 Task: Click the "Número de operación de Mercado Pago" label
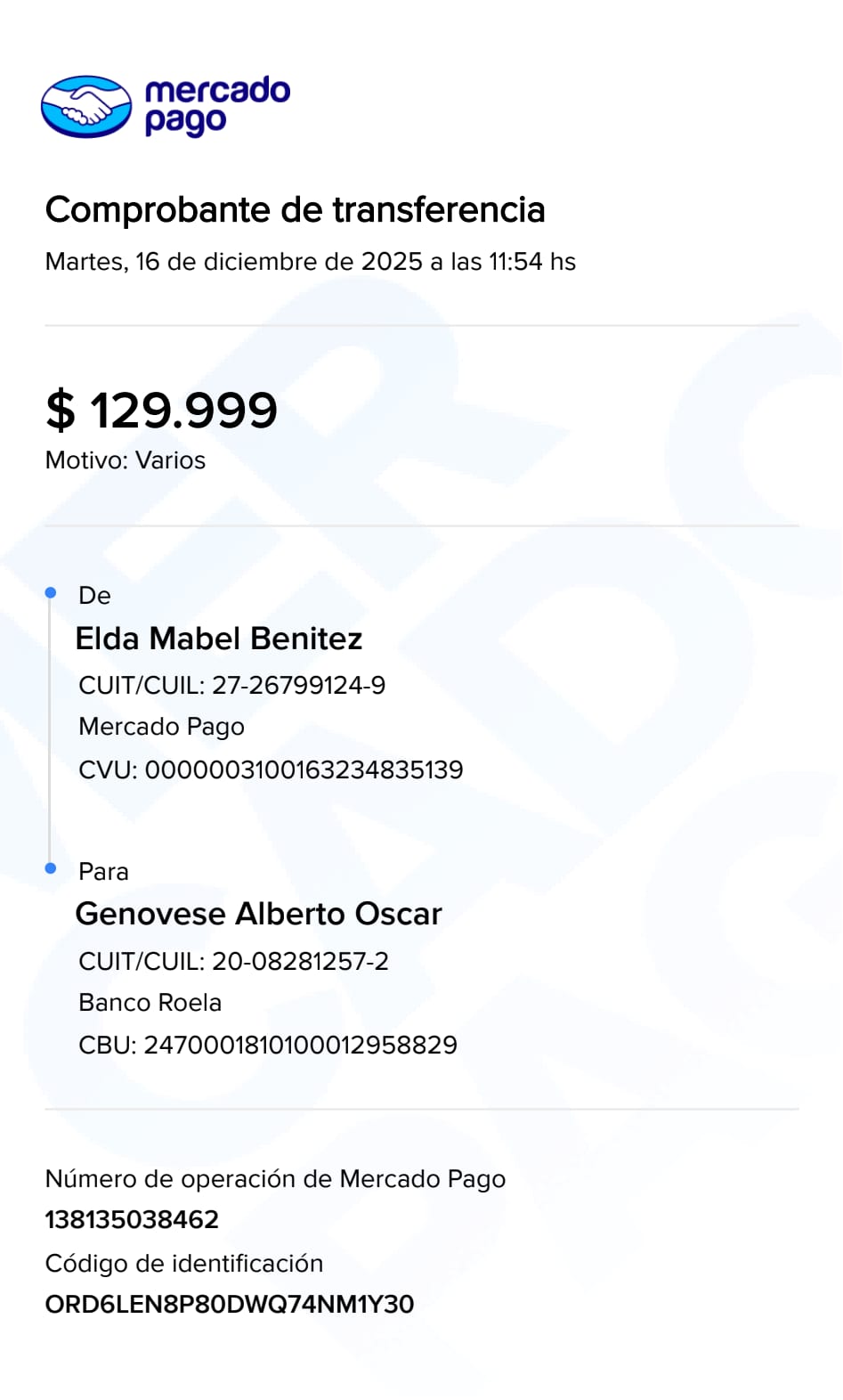point(275,1179)
